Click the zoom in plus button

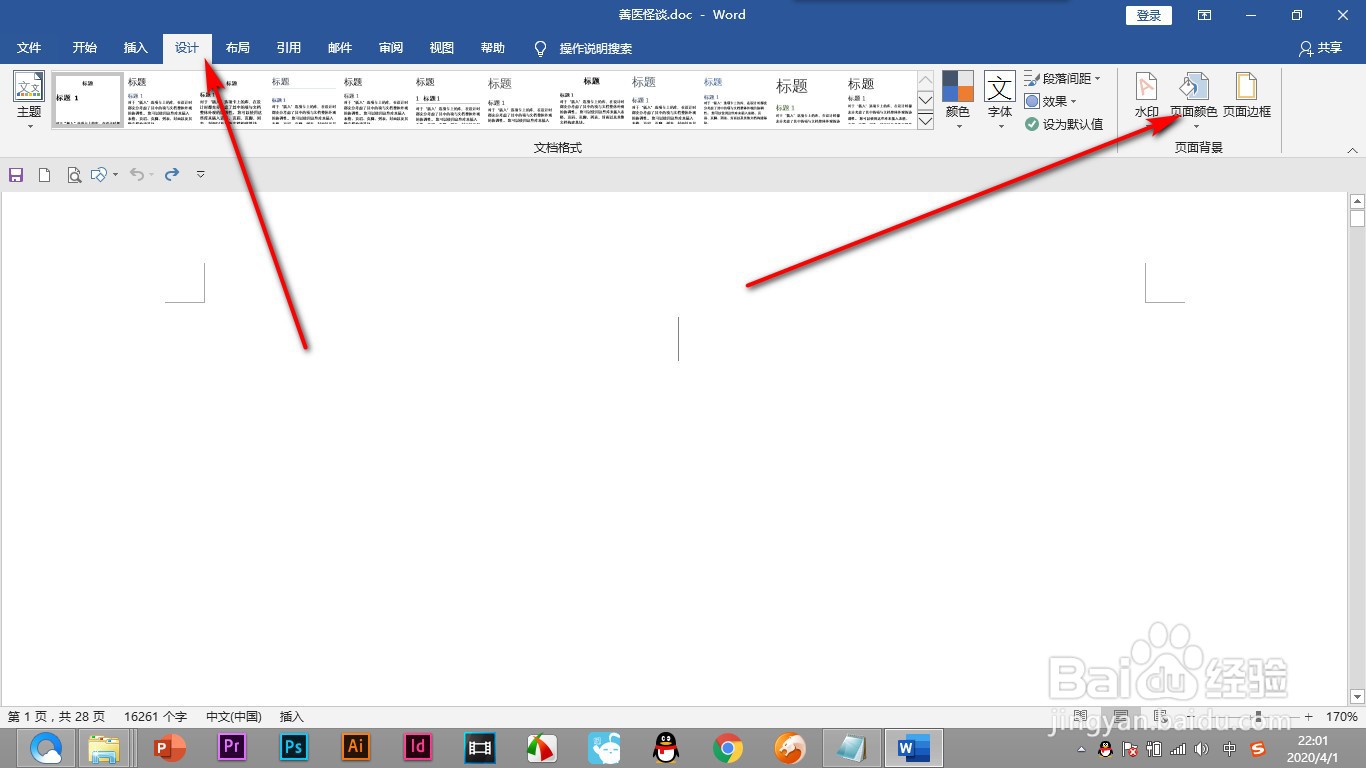(x=1308, y=717)
